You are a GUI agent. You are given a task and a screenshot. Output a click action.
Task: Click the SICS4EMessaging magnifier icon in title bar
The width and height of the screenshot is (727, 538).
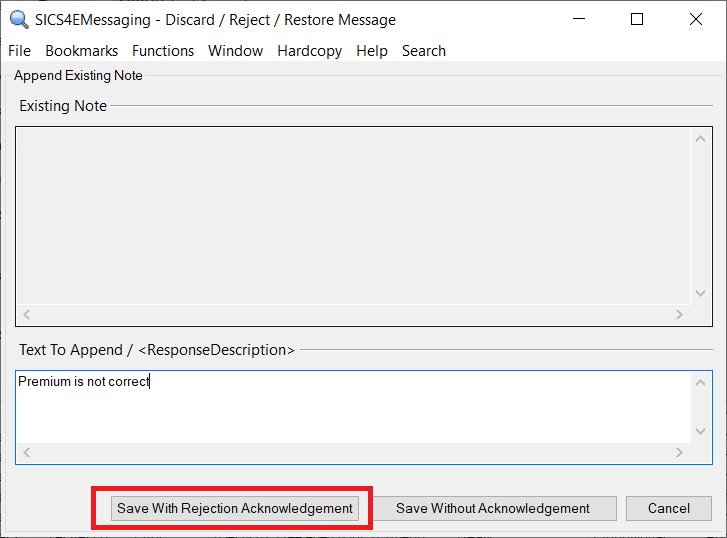(18, 19)
